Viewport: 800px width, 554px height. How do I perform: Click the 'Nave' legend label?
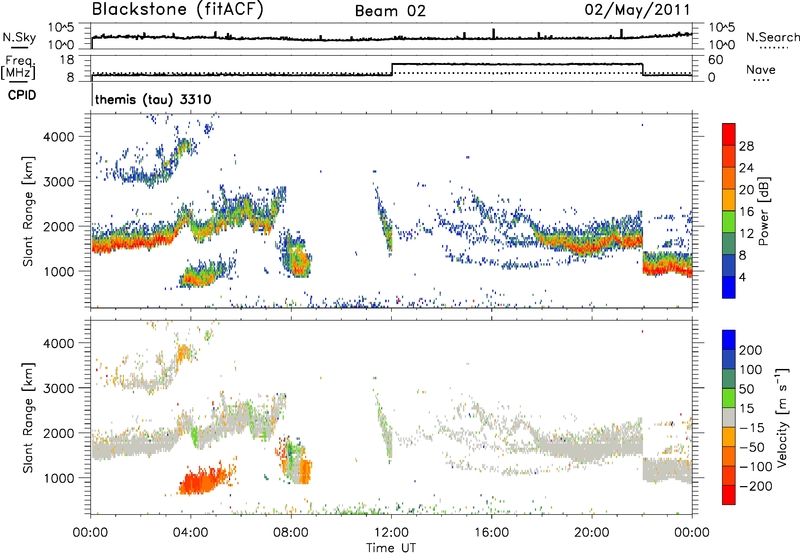point(761,69)
